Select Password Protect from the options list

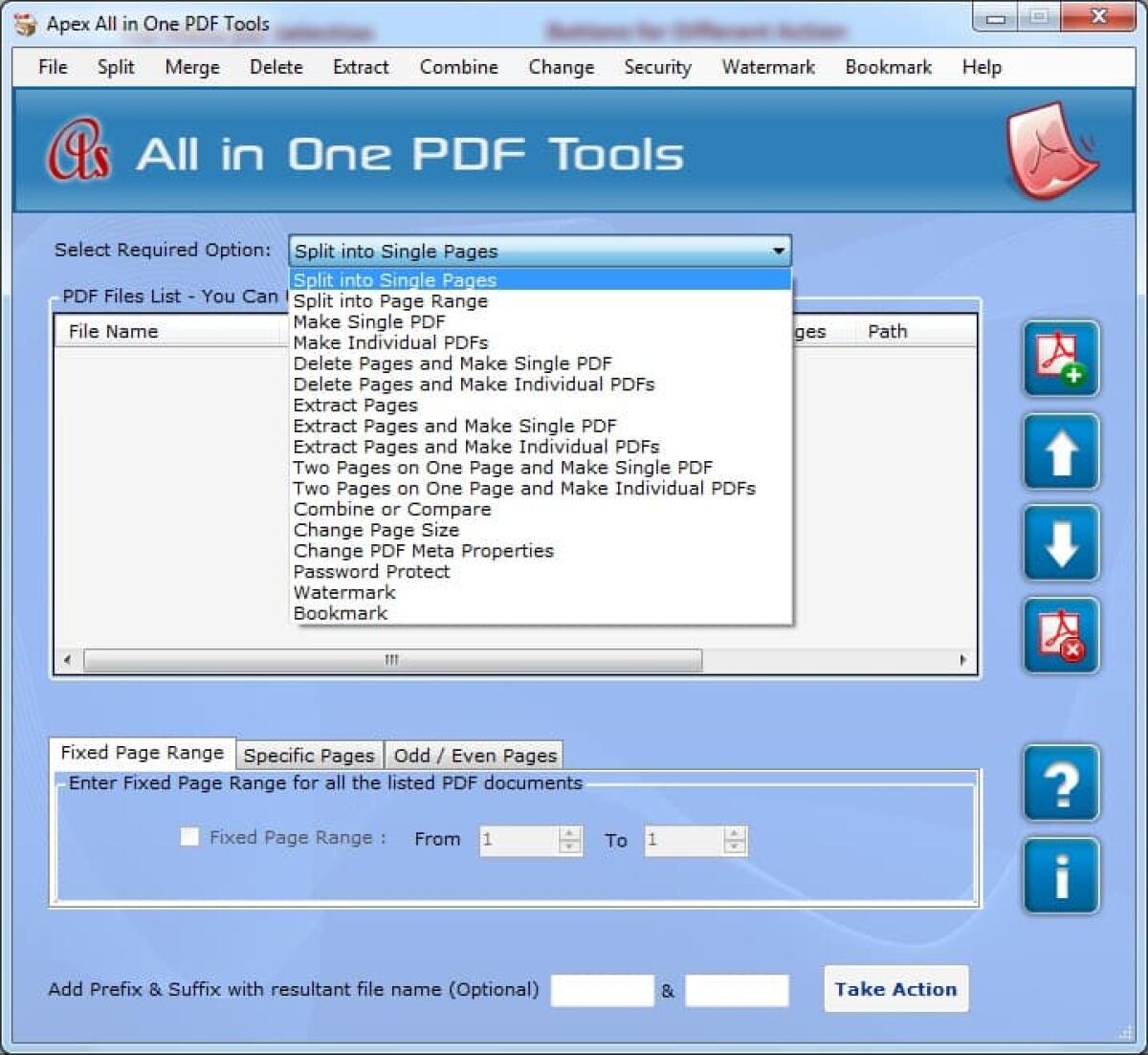pos(371,571)
